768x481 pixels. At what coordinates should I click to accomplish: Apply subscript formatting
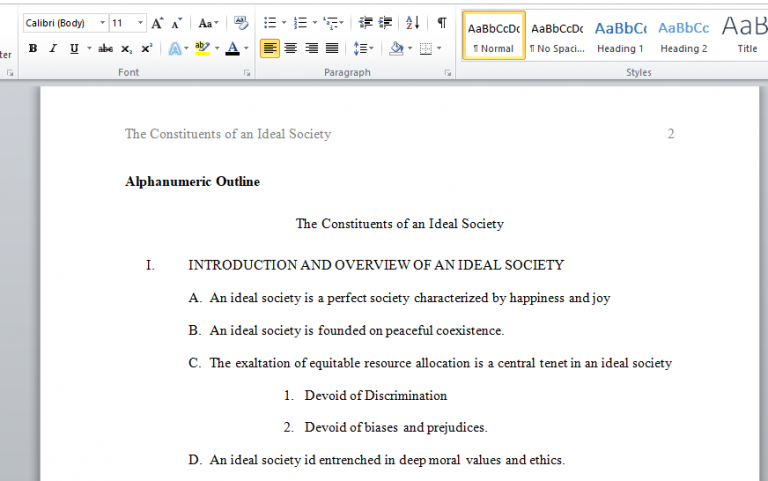coord(127,48)
